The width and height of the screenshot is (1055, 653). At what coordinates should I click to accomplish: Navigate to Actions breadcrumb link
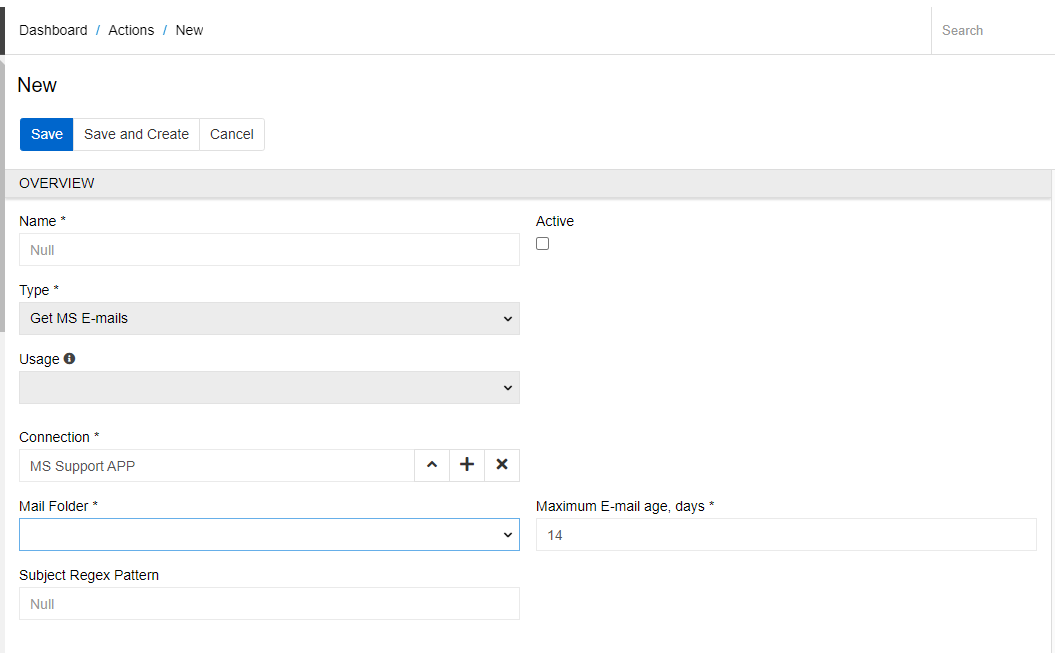131,30
